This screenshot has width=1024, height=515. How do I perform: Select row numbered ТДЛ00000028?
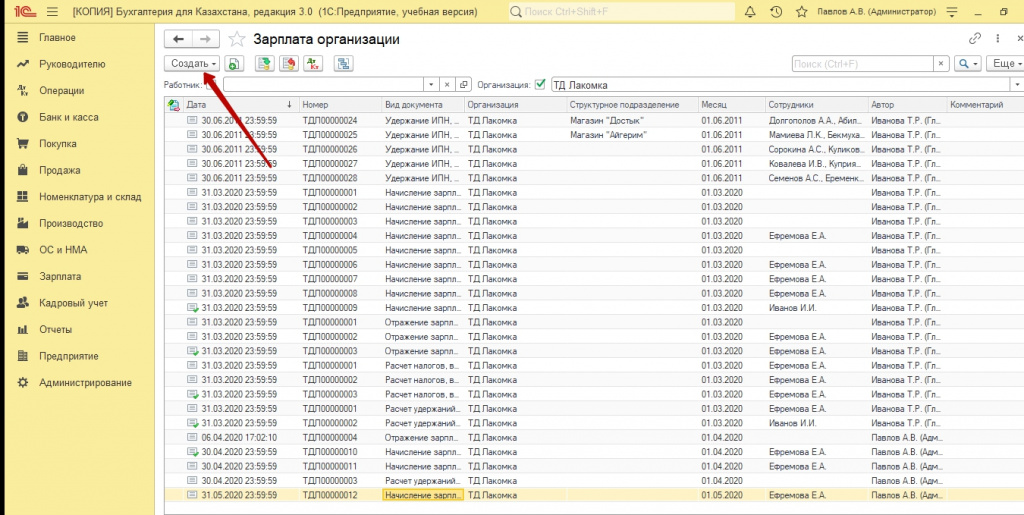[593, 178]
